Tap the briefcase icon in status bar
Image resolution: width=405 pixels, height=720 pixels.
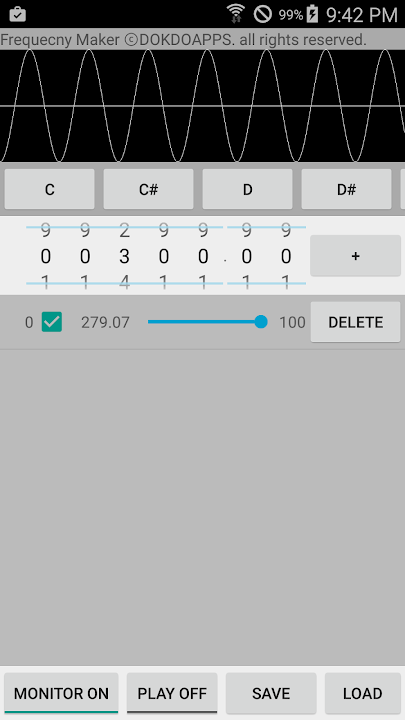tap(17, 14)
